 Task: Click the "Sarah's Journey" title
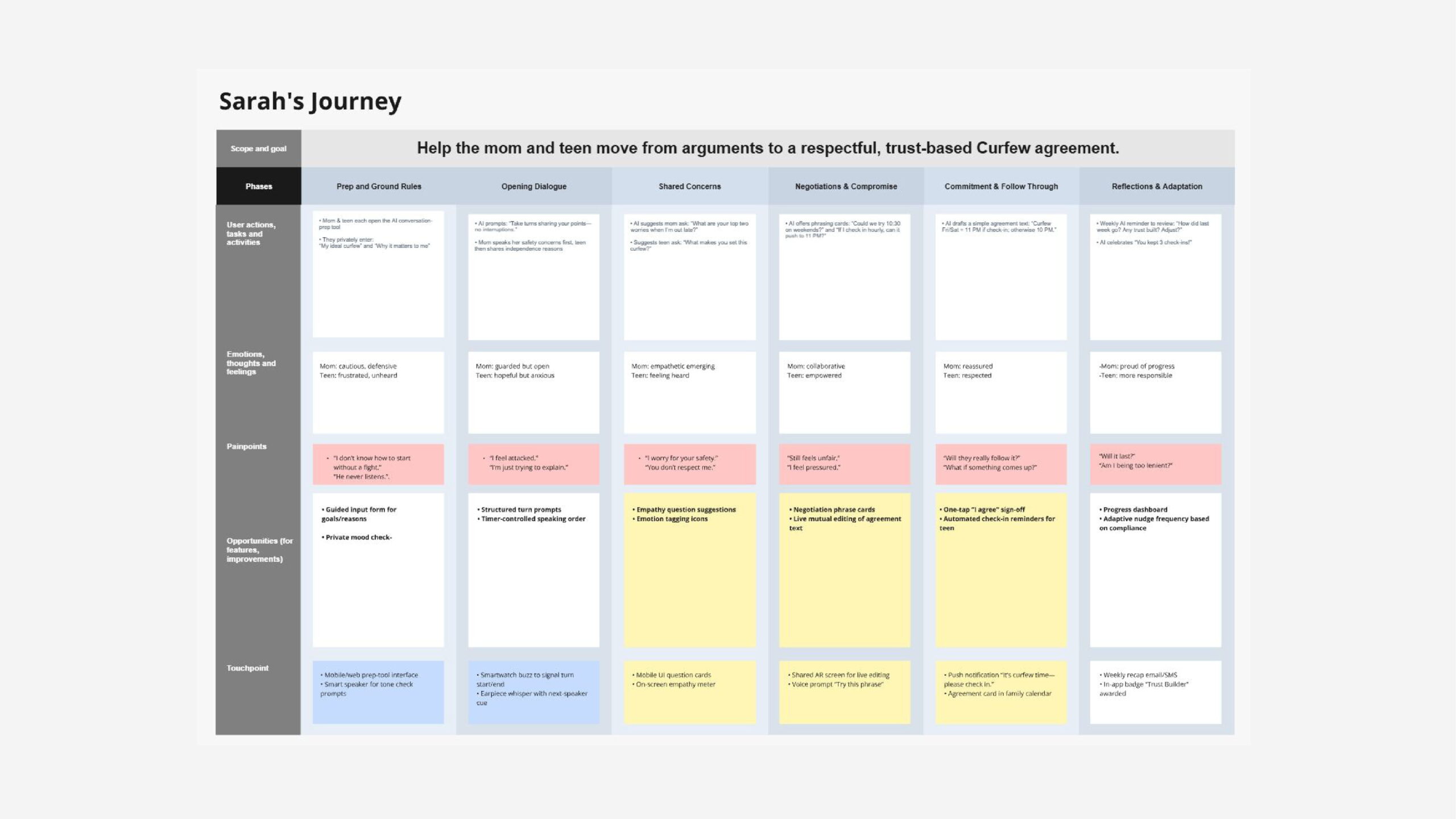click(x=310, y=101)
